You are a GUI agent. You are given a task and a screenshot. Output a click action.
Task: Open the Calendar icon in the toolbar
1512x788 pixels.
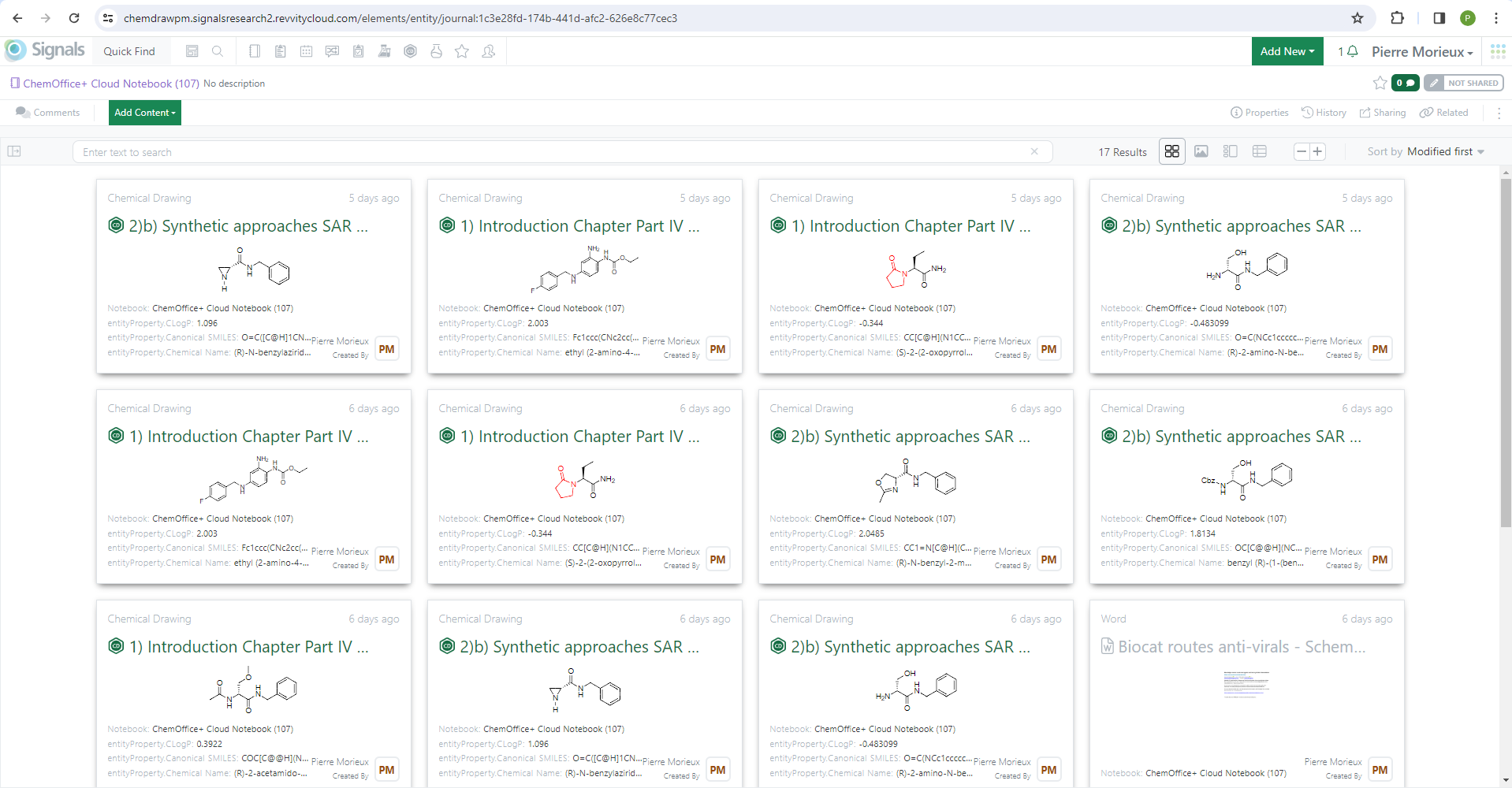coord(307,51)
